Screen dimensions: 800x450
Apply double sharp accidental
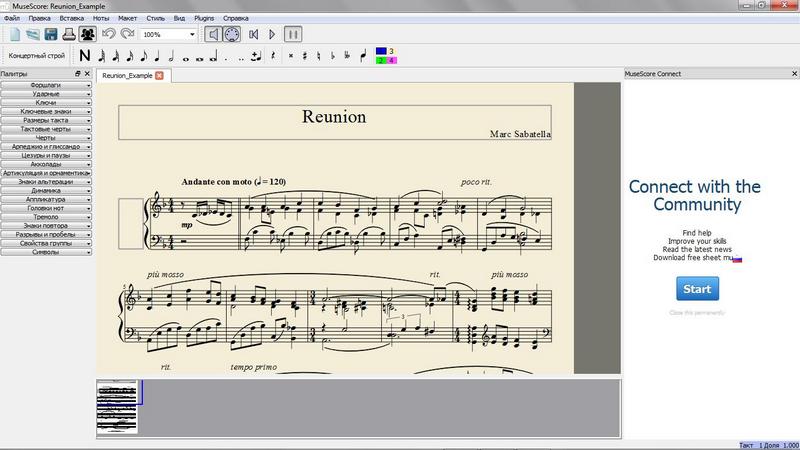(291, 56)
